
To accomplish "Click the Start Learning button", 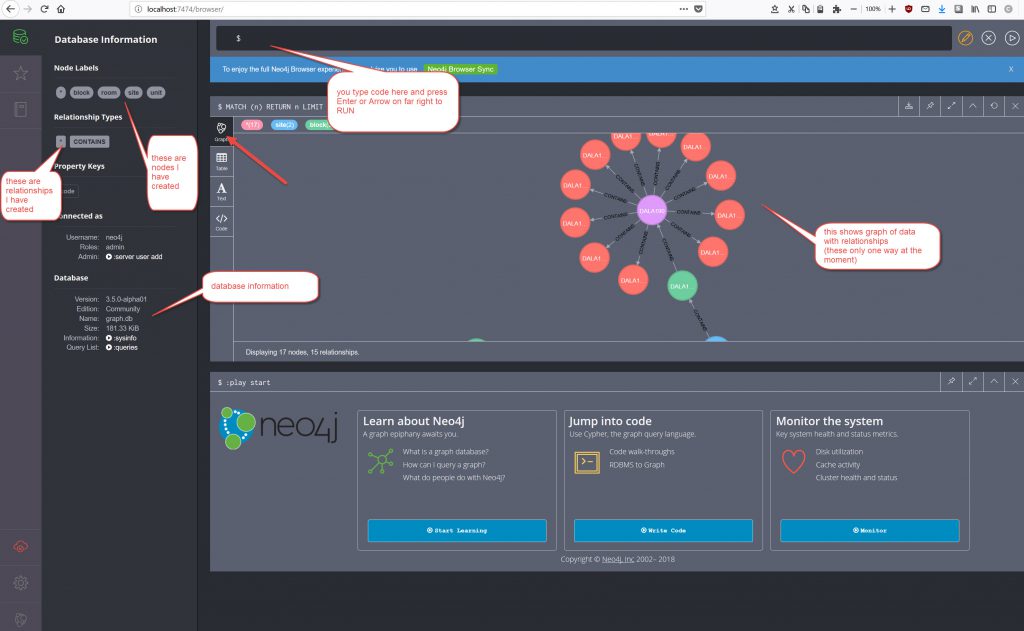I will point(457,530).
